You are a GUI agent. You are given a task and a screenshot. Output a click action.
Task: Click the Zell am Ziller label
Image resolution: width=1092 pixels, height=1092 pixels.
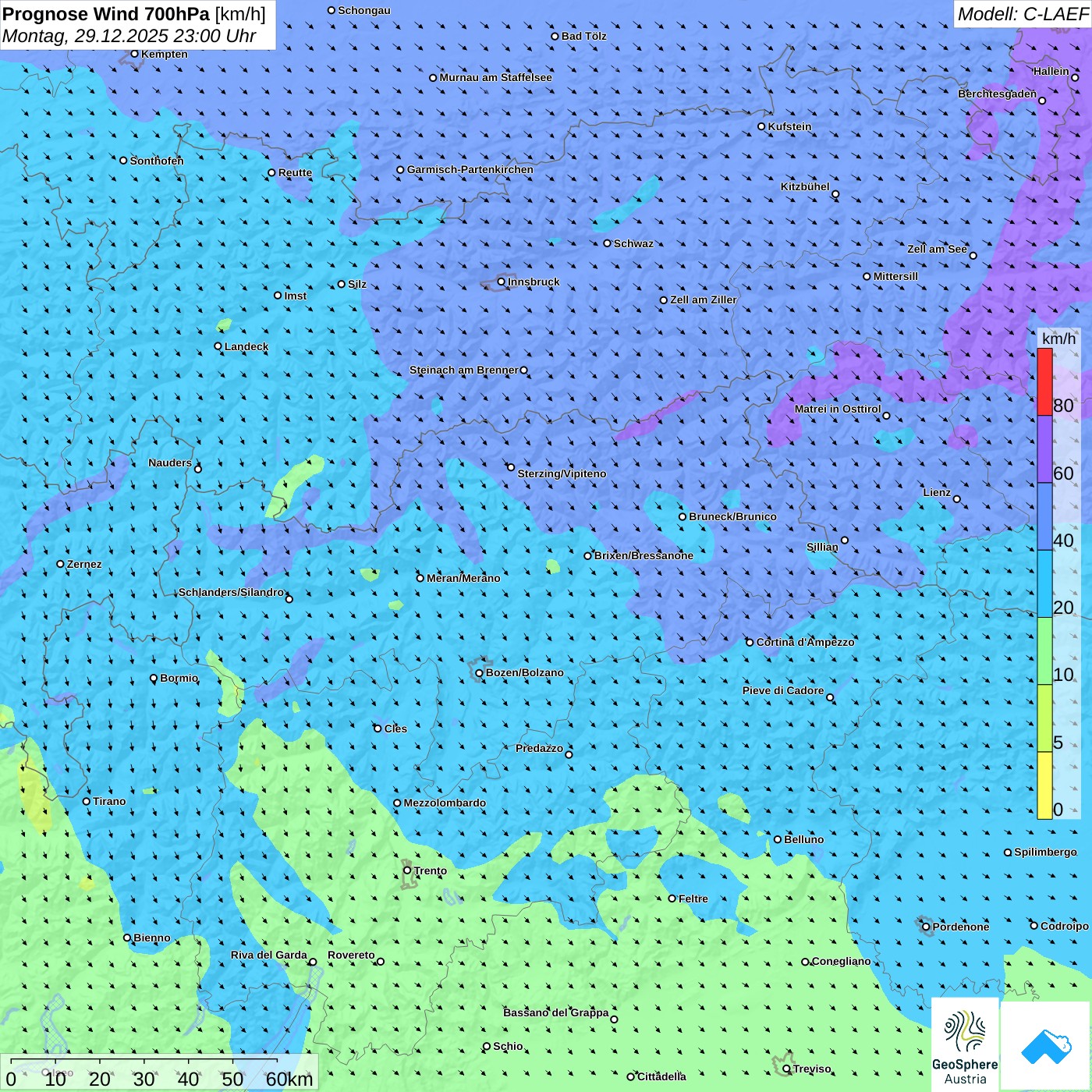tap(703, 300)
